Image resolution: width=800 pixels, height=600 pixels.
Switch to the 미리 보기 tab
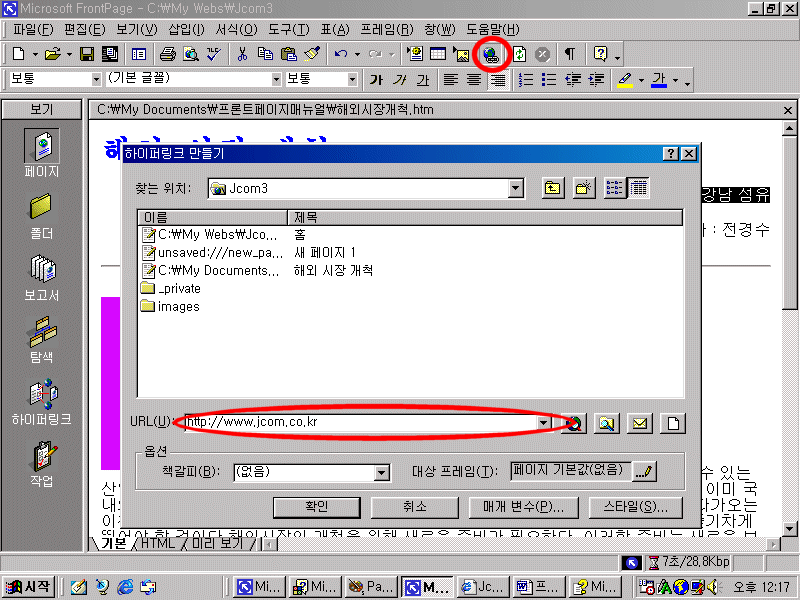pyautogui.click(x=218, y=543)
